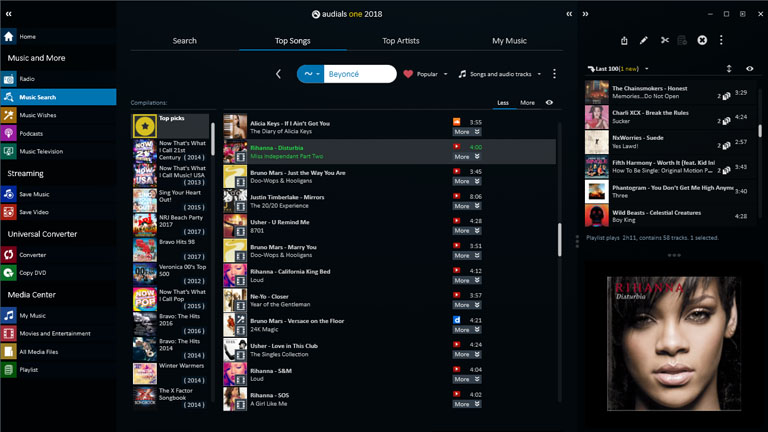Switch to the My Music tab

coord(509,41)
